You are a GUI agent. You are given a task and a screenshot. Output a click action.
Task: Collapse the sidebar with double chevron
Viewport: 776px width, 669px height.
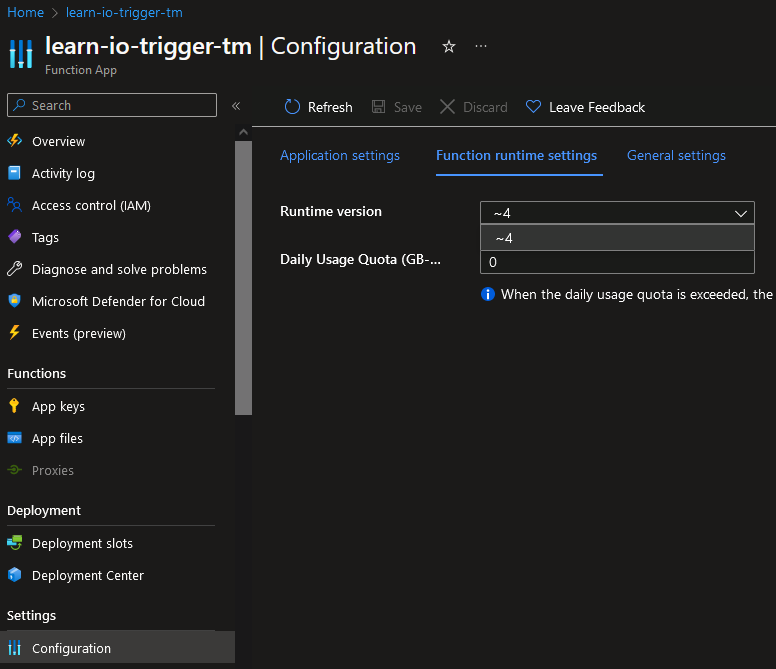(236, 105)
